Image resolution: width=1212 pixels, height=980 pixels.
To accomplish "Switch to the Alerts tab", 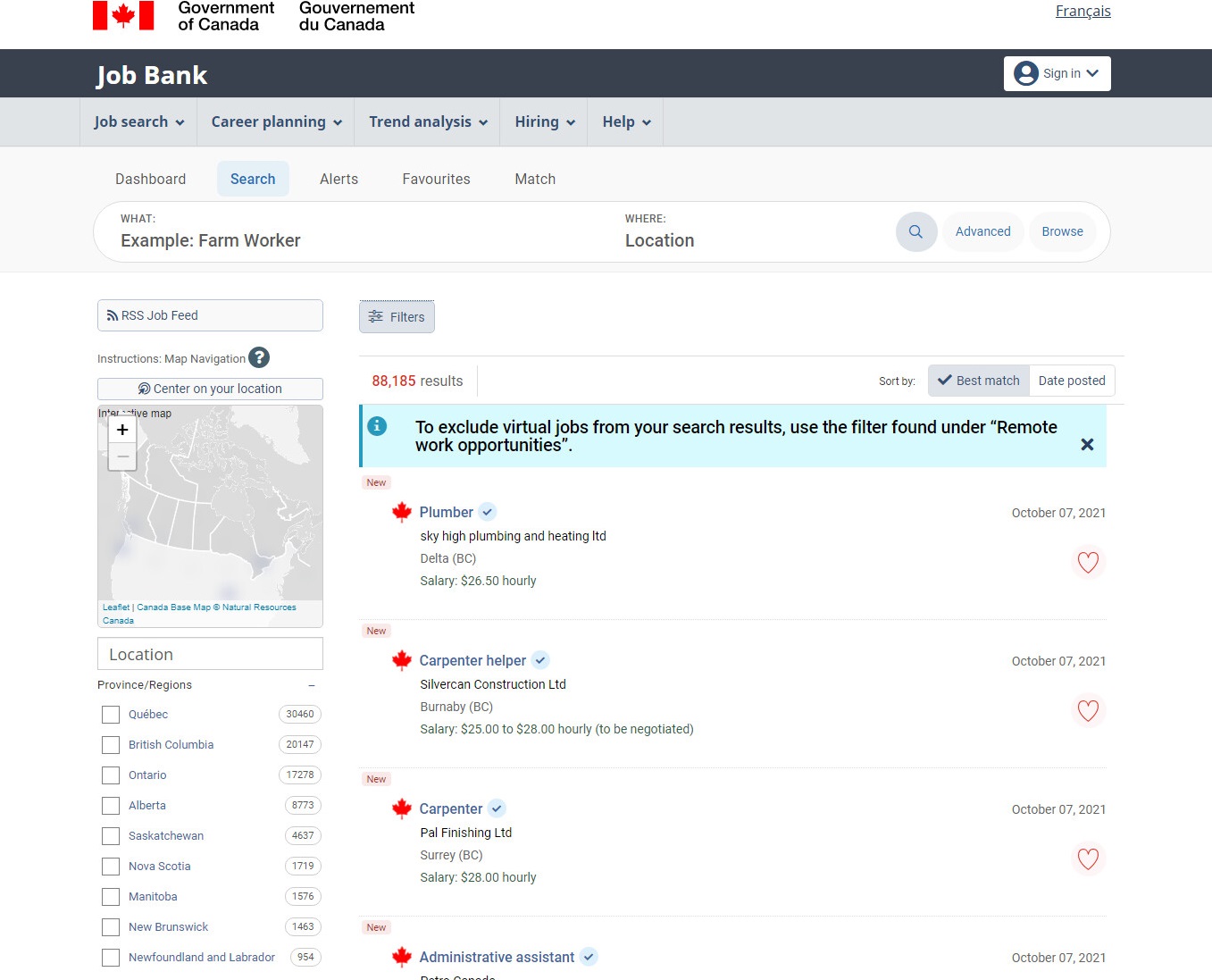I will click(339, 179).
